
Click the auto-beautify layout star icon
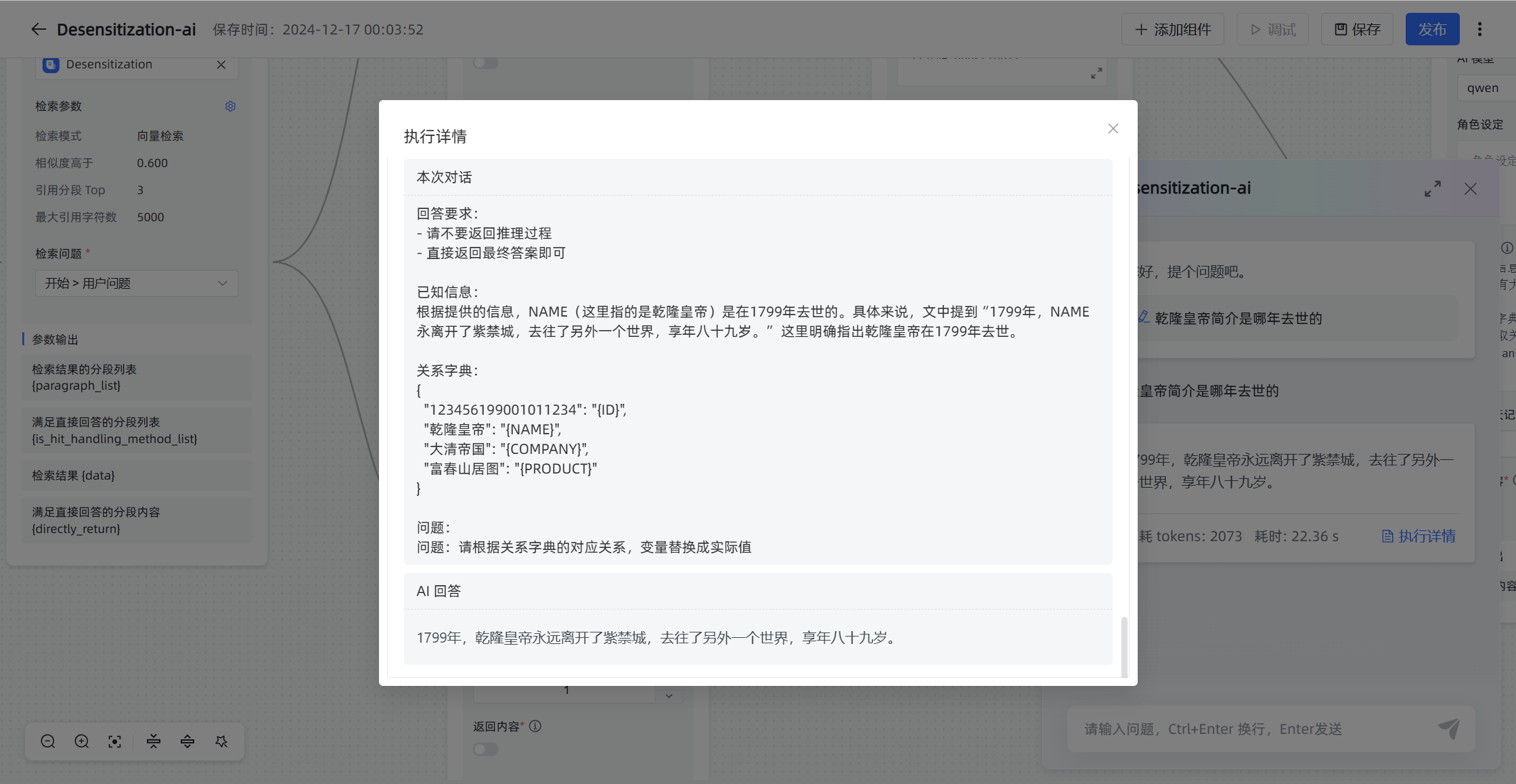pyautogui.click(x=221, y=741)
